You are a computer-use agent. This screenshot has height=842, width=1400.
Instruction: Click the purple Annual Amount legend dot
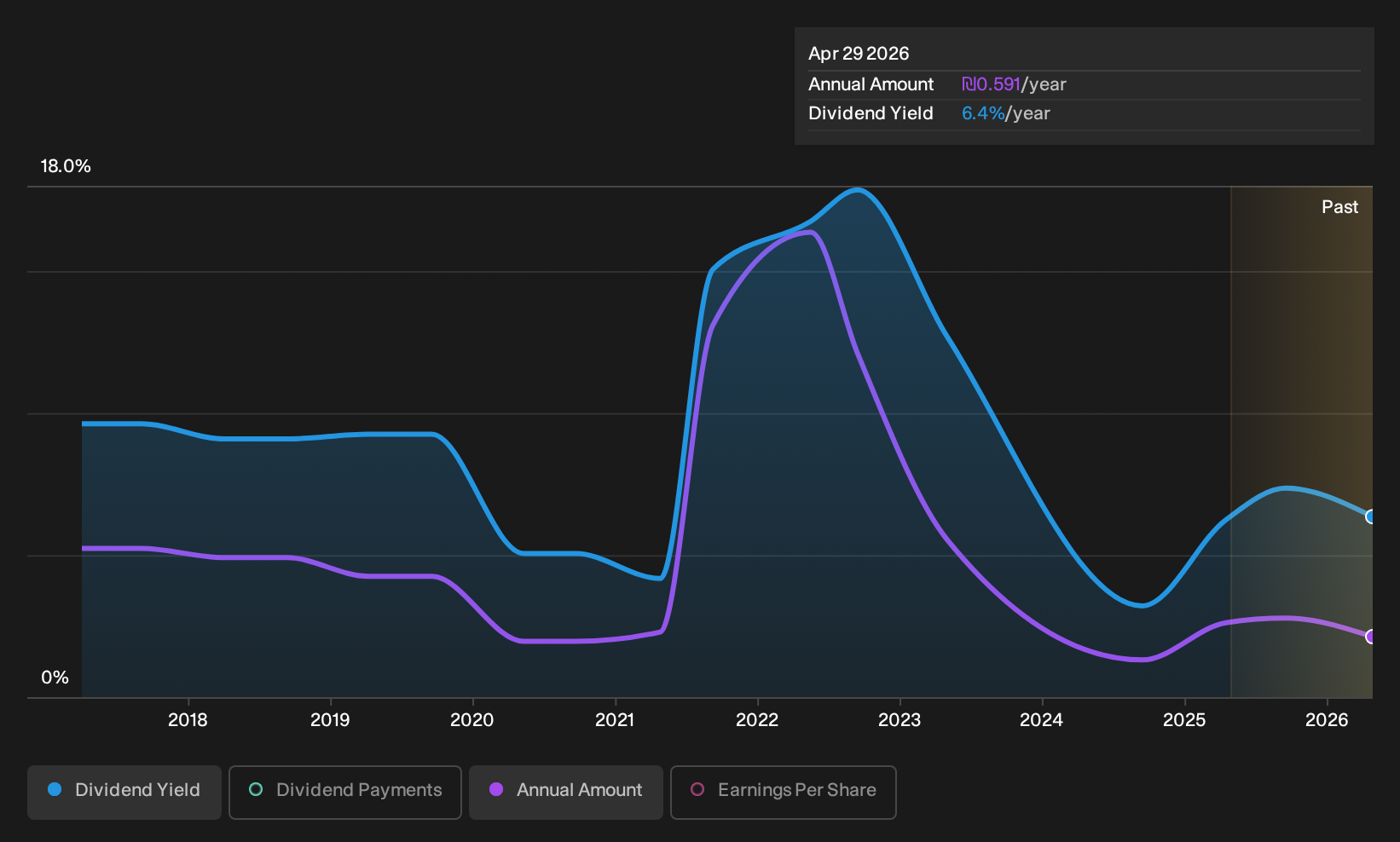(x=496, y=789)
